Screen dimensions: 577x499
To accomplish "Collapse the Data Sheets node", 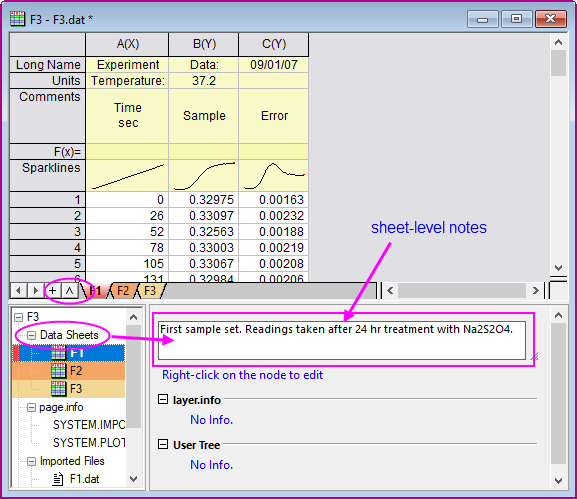I will 32,335.
